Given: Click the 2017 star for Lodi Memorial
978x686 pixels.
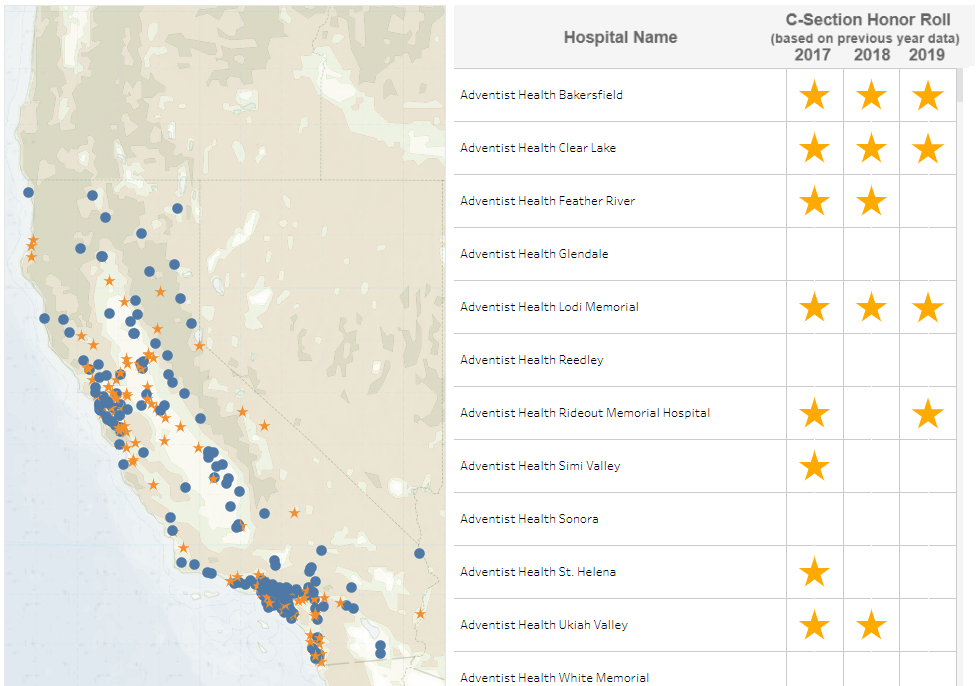Looking at the screenshot, I should tap(815, 307).
